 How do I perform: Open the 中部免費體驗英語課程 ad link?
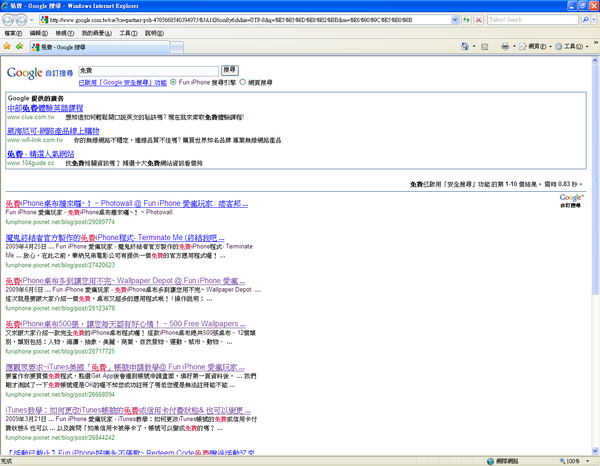click(45, 108)
